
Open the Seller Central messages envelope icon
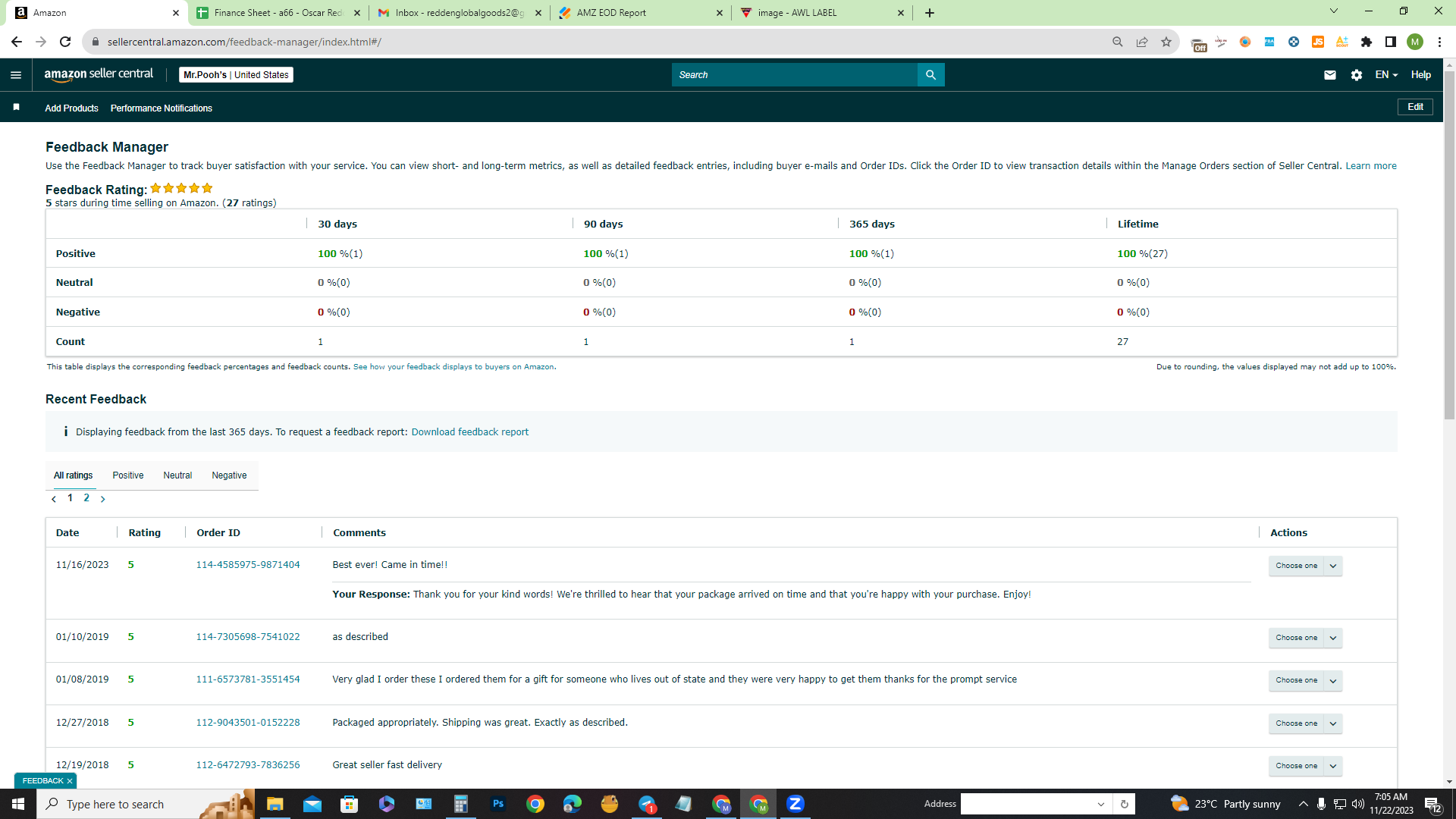(1329, 75)
